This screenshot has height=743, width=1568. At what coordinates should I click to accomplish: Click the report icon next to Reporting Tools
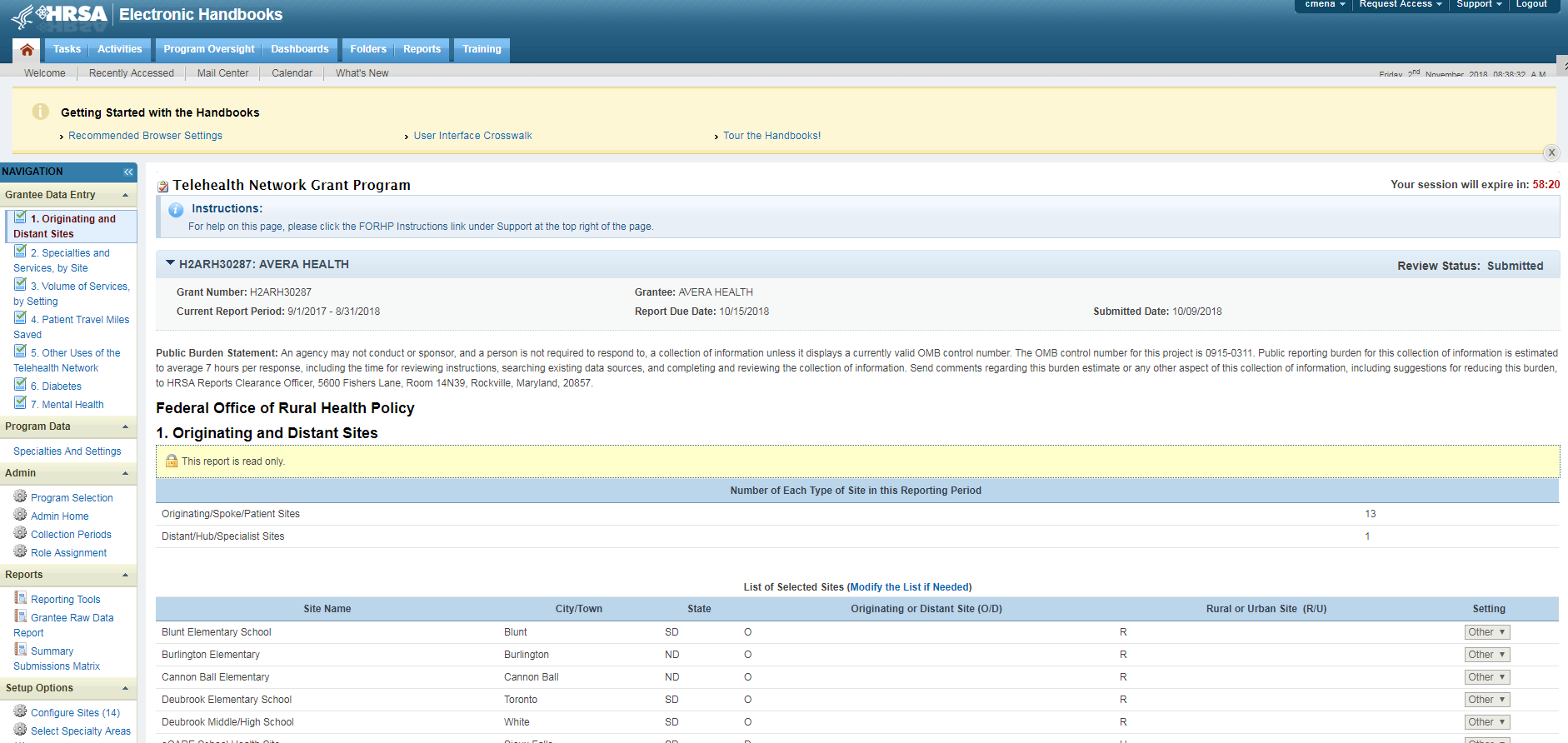tap(20, 598)
